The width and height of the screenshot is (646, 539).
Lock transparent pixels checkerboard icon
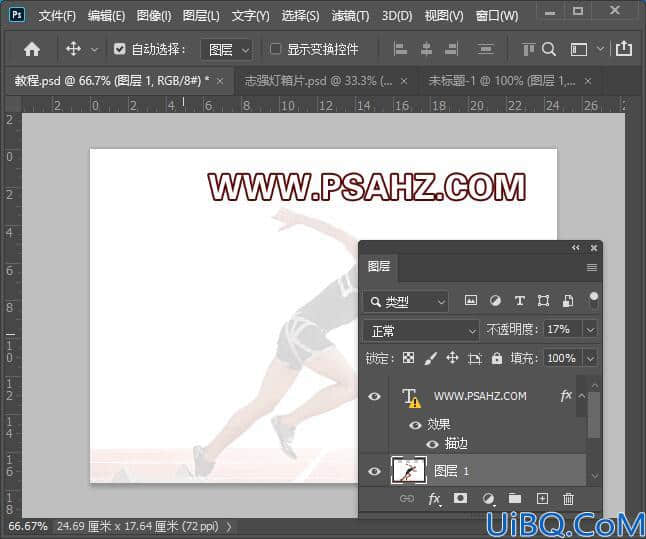(x=408, y=357)
